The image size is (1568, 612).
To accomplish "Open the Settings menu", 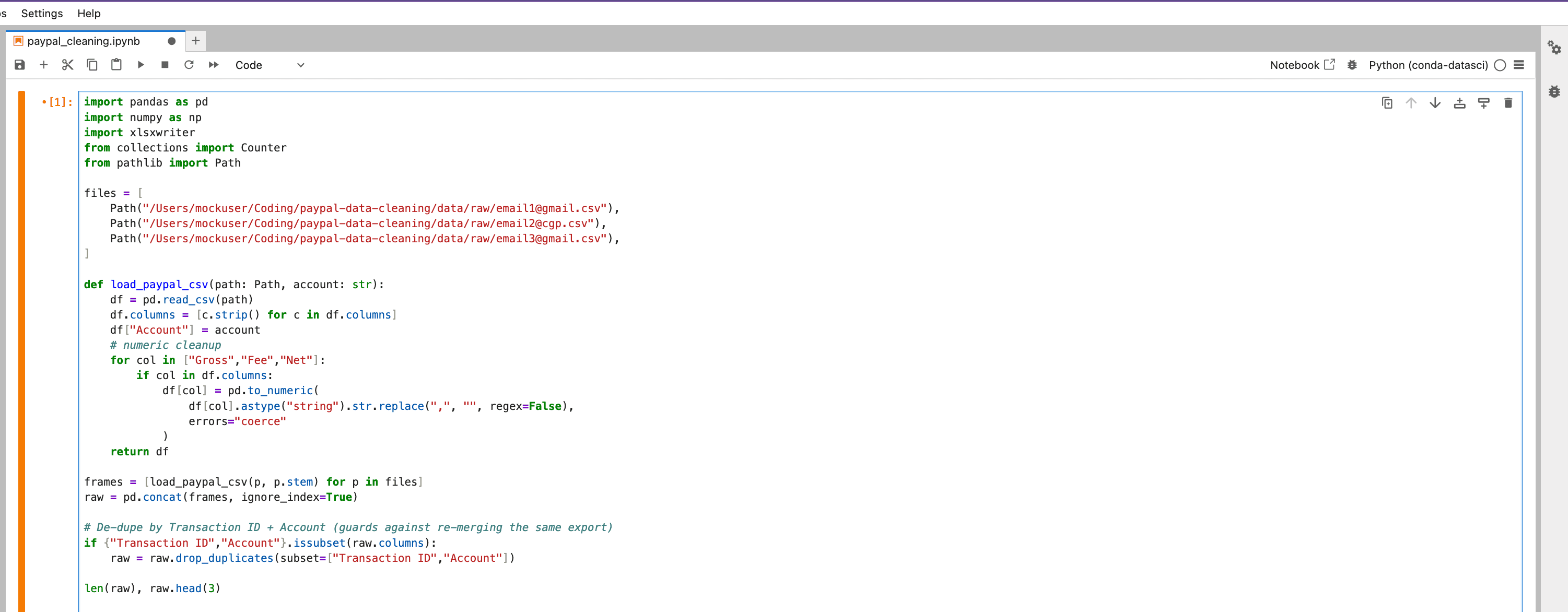I will [41, 13].
